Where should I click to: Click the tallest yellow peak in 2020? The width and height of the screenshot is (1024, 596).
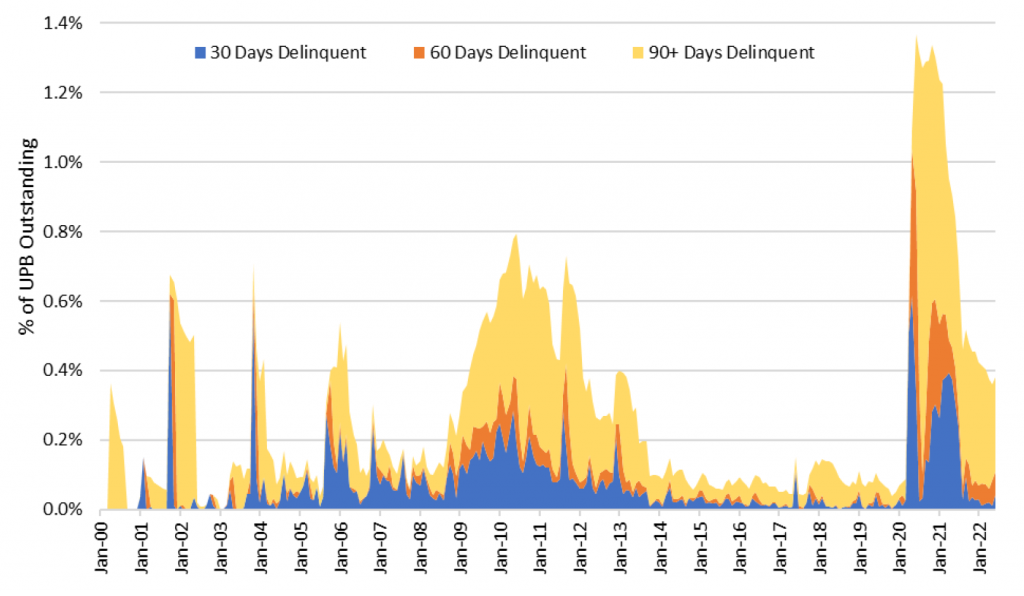(x=917, y=40)
